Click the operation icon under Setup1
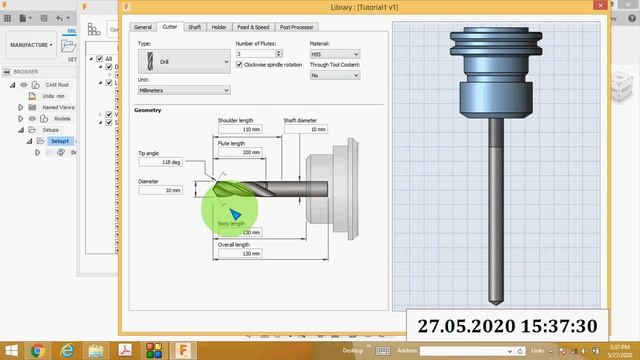Image resolution: width=640 pixels, height=360 pixels. pos(61,152)
